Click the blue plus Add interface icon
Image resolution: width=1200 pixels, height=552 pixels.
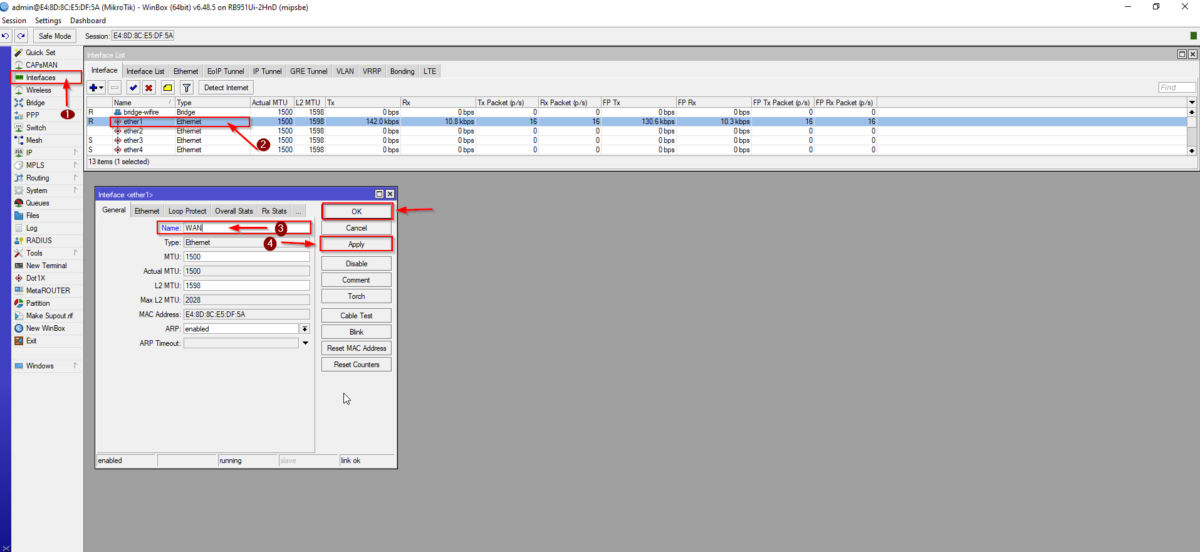95,88
